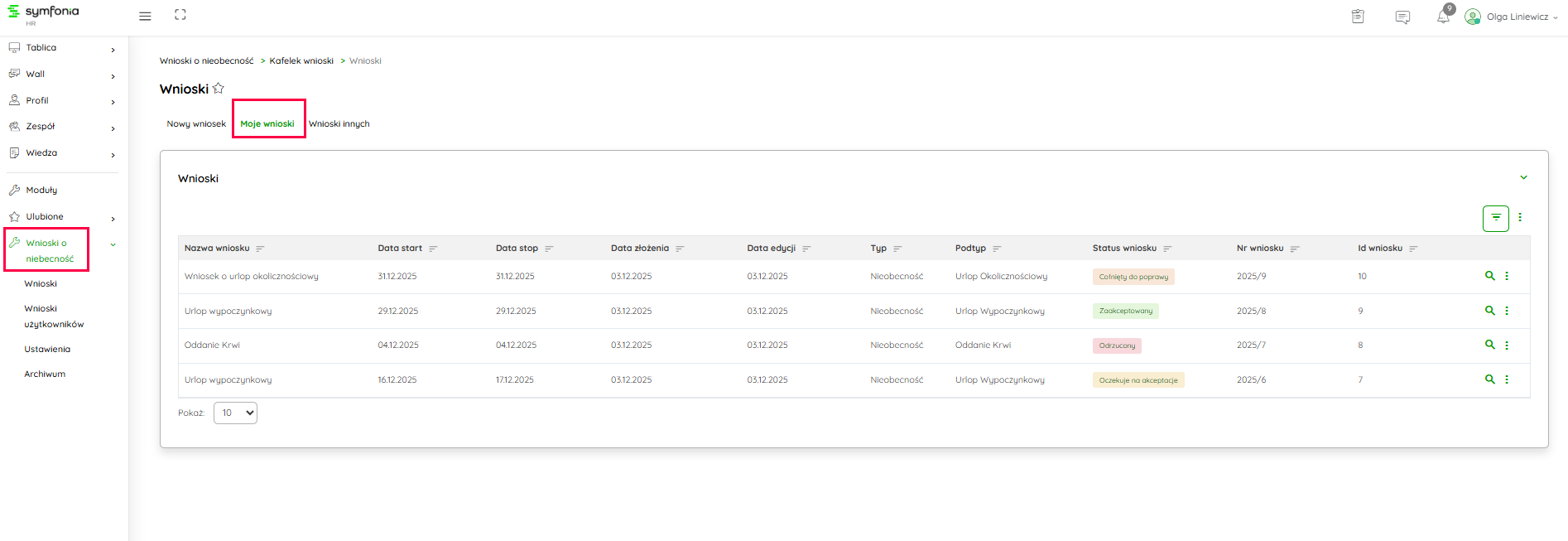The width and height of the screenshot is (1568, 541).
Task: Open the Pokaż rows-per-page dropdown
Action: click(236, 413)
